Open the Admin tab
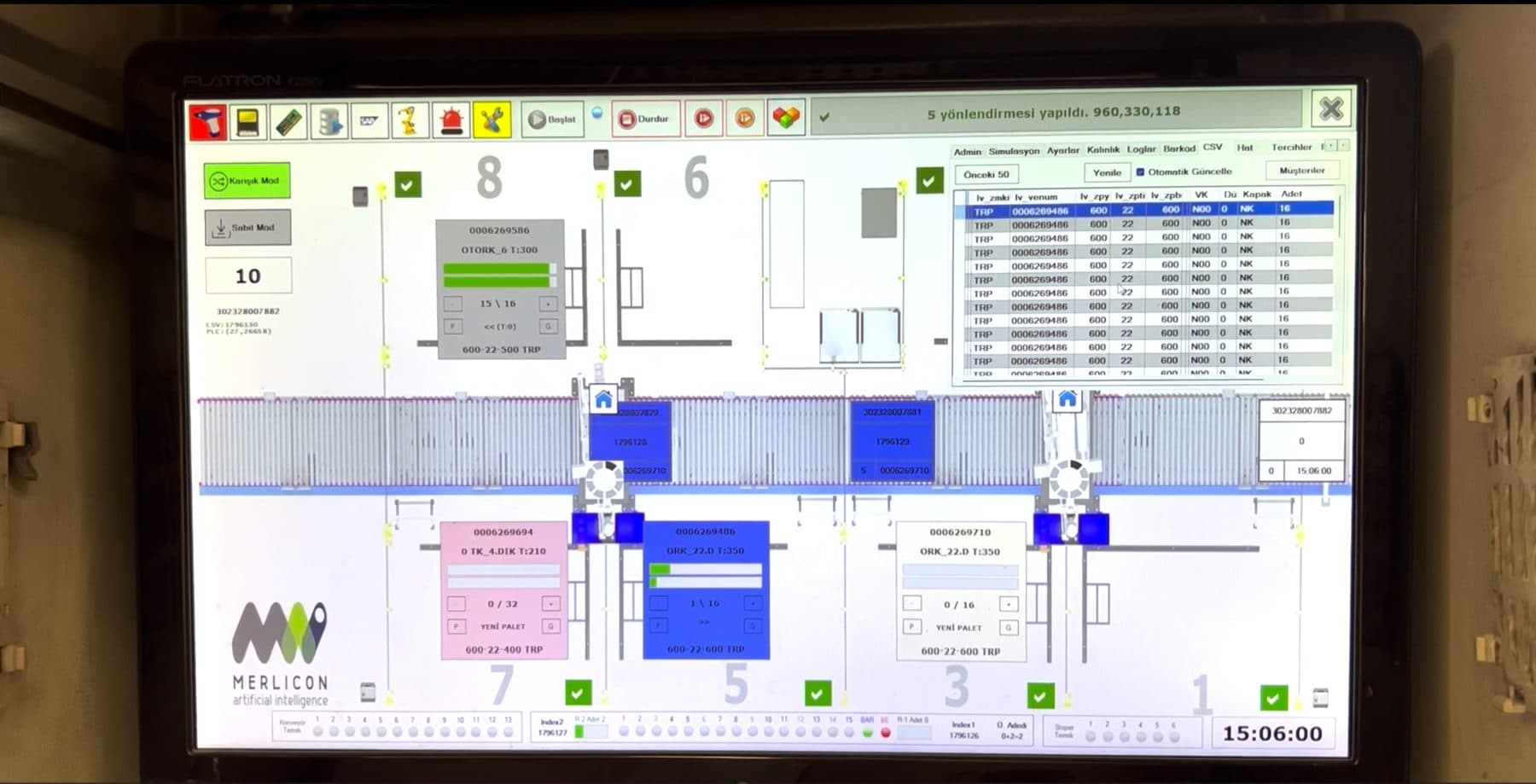This screenshot has width=1536, height=784. click(967, 151)
